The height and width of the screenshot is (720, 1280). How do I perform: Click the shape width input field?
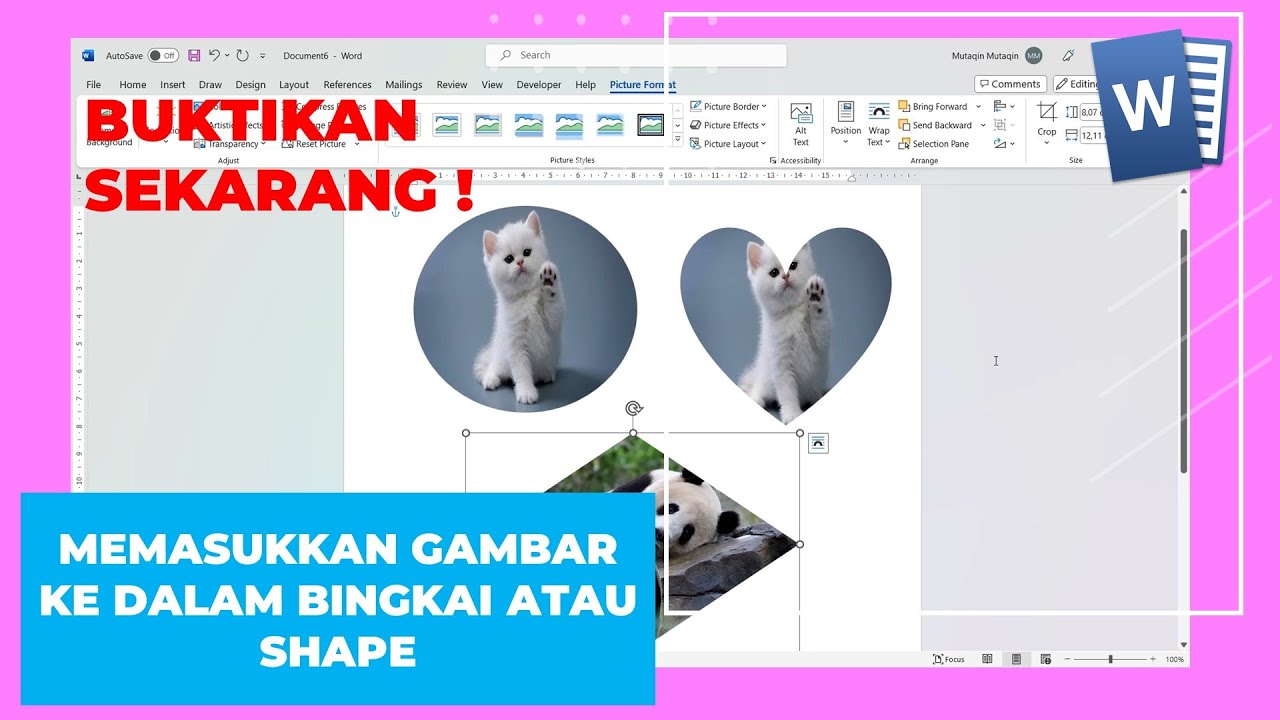click(1091, 135)
